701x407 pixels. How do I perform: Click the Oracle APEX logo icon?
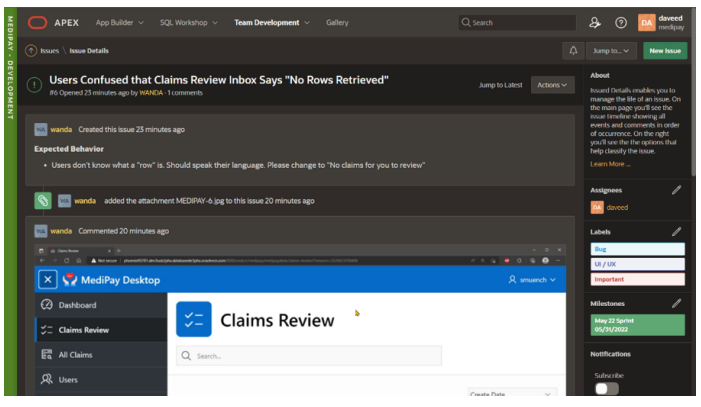[37, 22]
